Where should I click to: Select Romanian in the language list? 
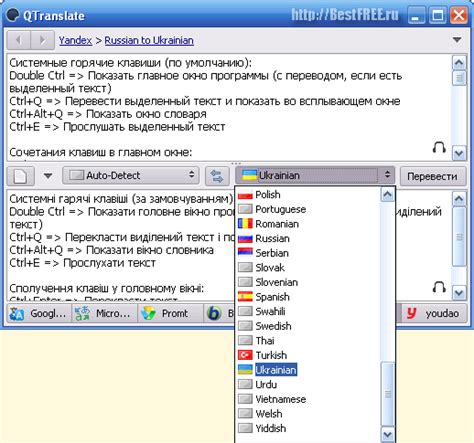pos(308,224)
